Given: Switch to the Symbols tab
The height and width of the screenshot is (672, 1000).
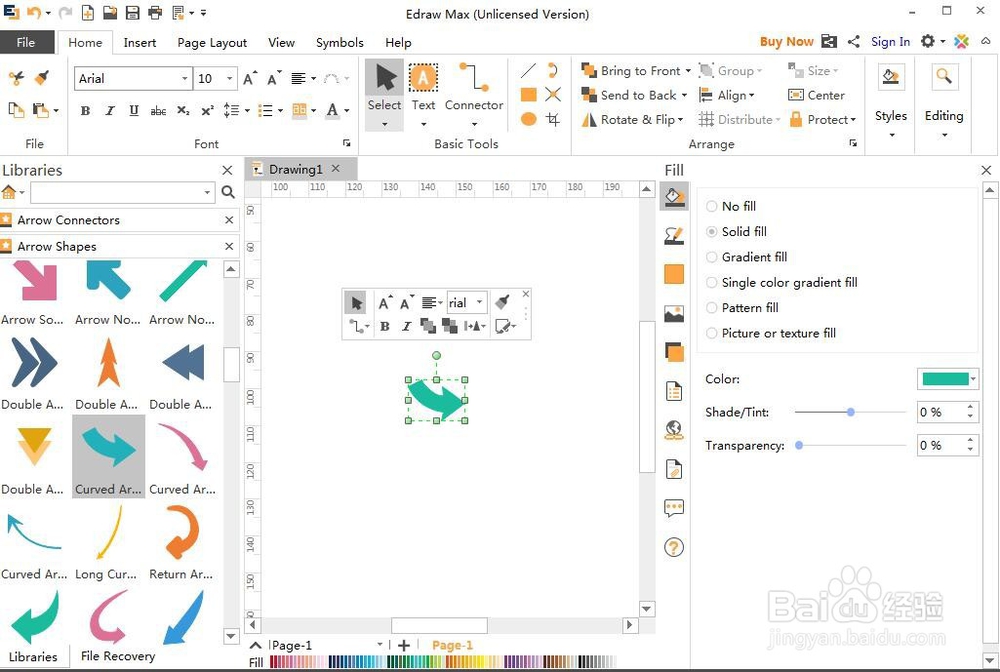Looking at the screenshot, I should (339, 43).
